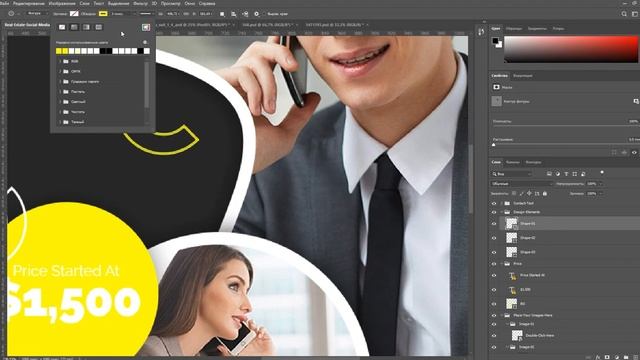Click the mask icon in Properties panel
The image size is (640, 360).
click(x=496, y=87)
